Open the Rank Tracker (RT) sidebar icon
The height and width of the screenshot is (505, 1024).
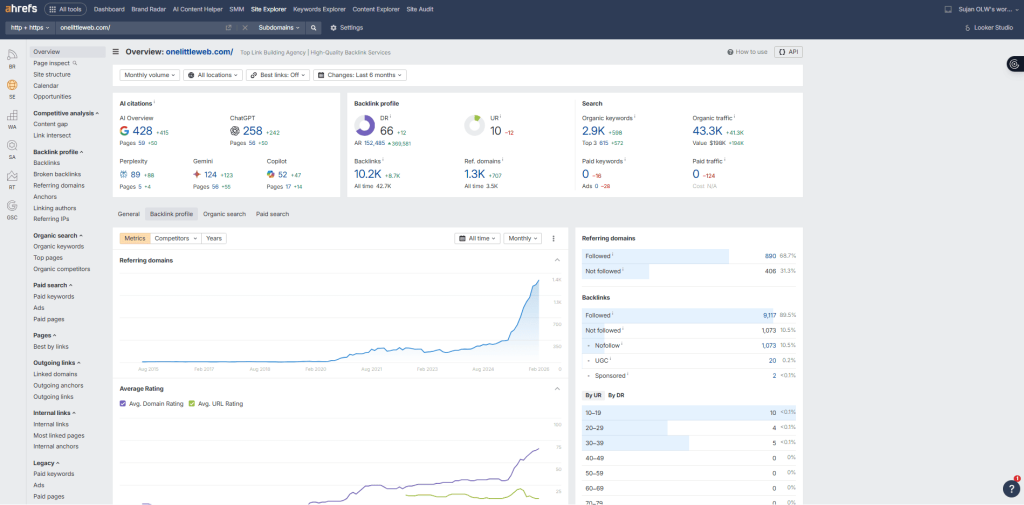[x=12, y=176]
